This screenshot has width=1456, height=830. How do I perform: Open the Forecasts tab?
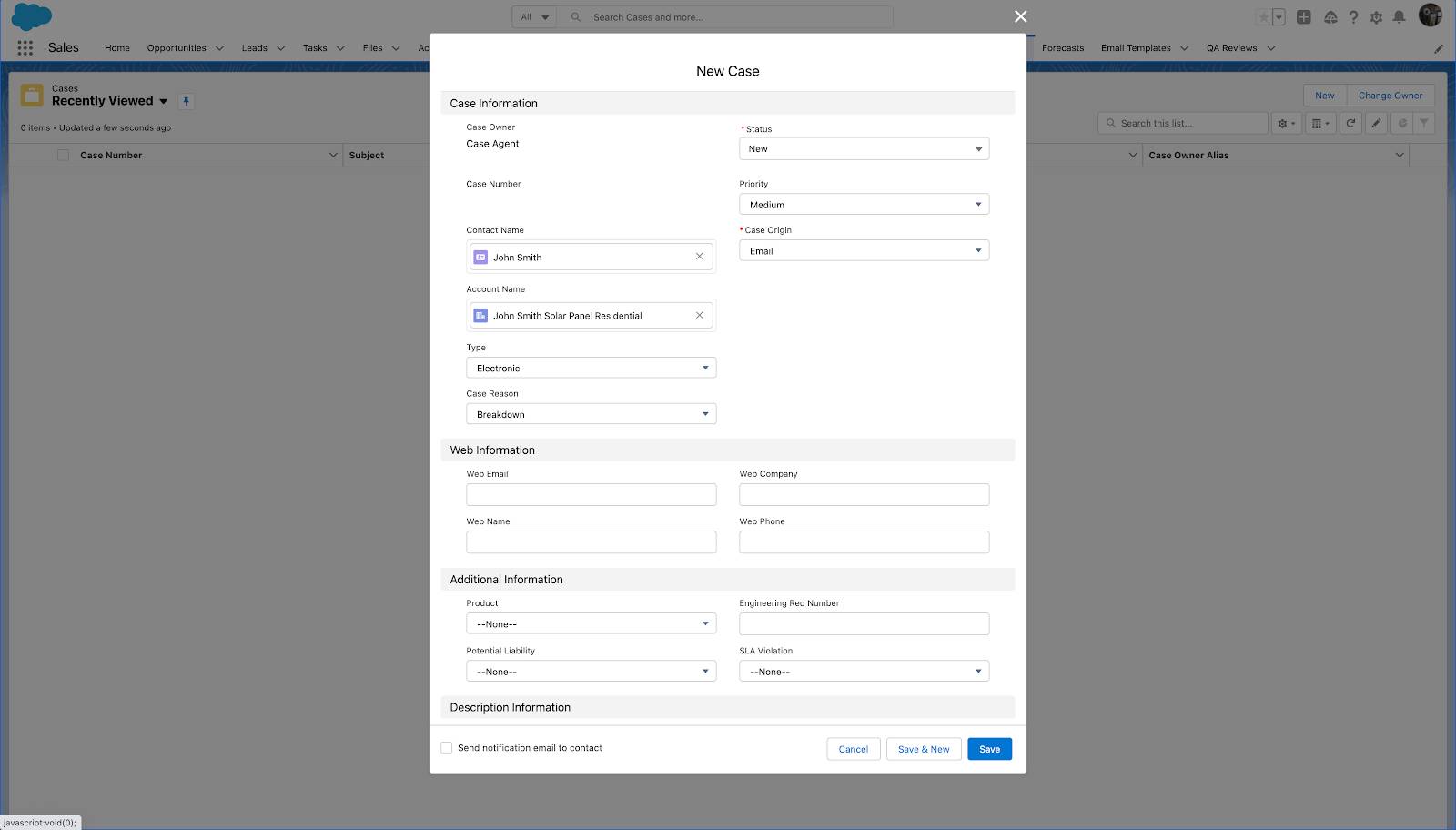1062,47
